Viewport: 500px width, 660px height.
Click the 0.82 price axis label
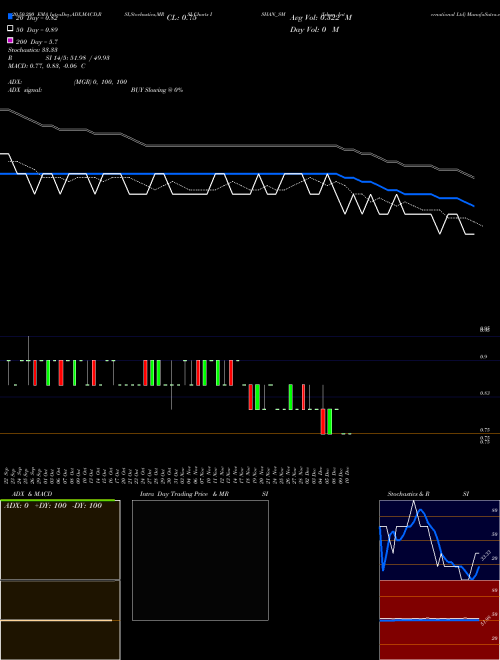pyautogui.click(x=484, y=393)
